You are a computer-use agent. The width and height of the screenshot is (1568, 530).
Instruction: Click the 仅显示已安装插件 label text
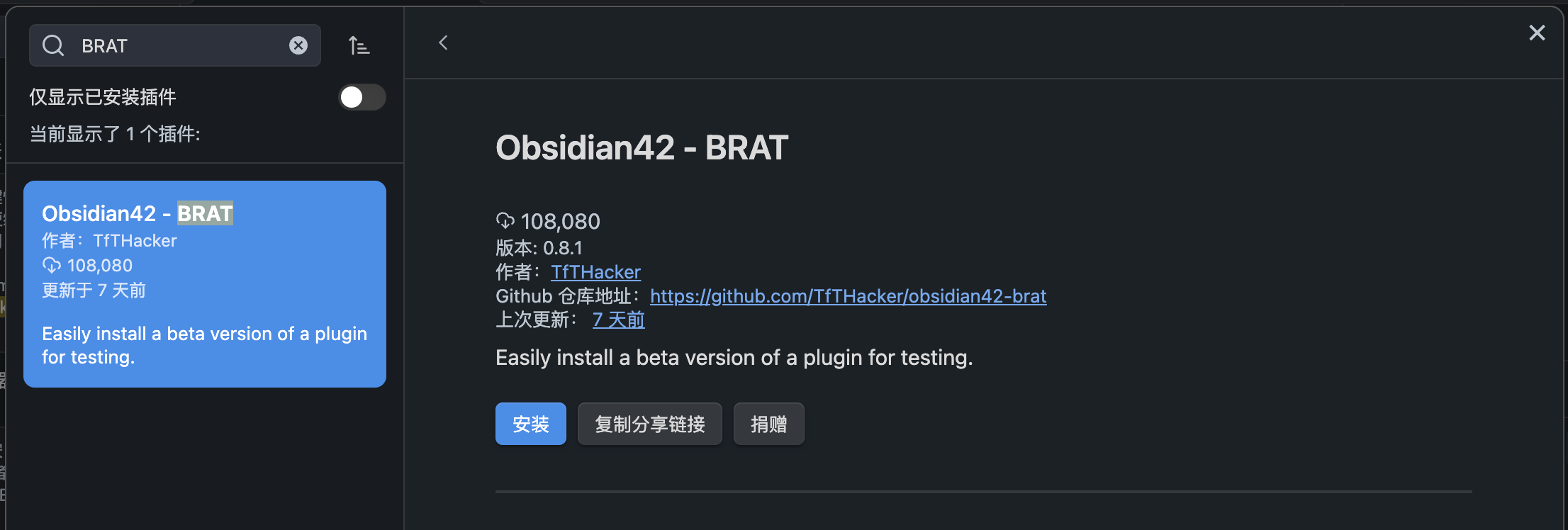click(103, 97)
